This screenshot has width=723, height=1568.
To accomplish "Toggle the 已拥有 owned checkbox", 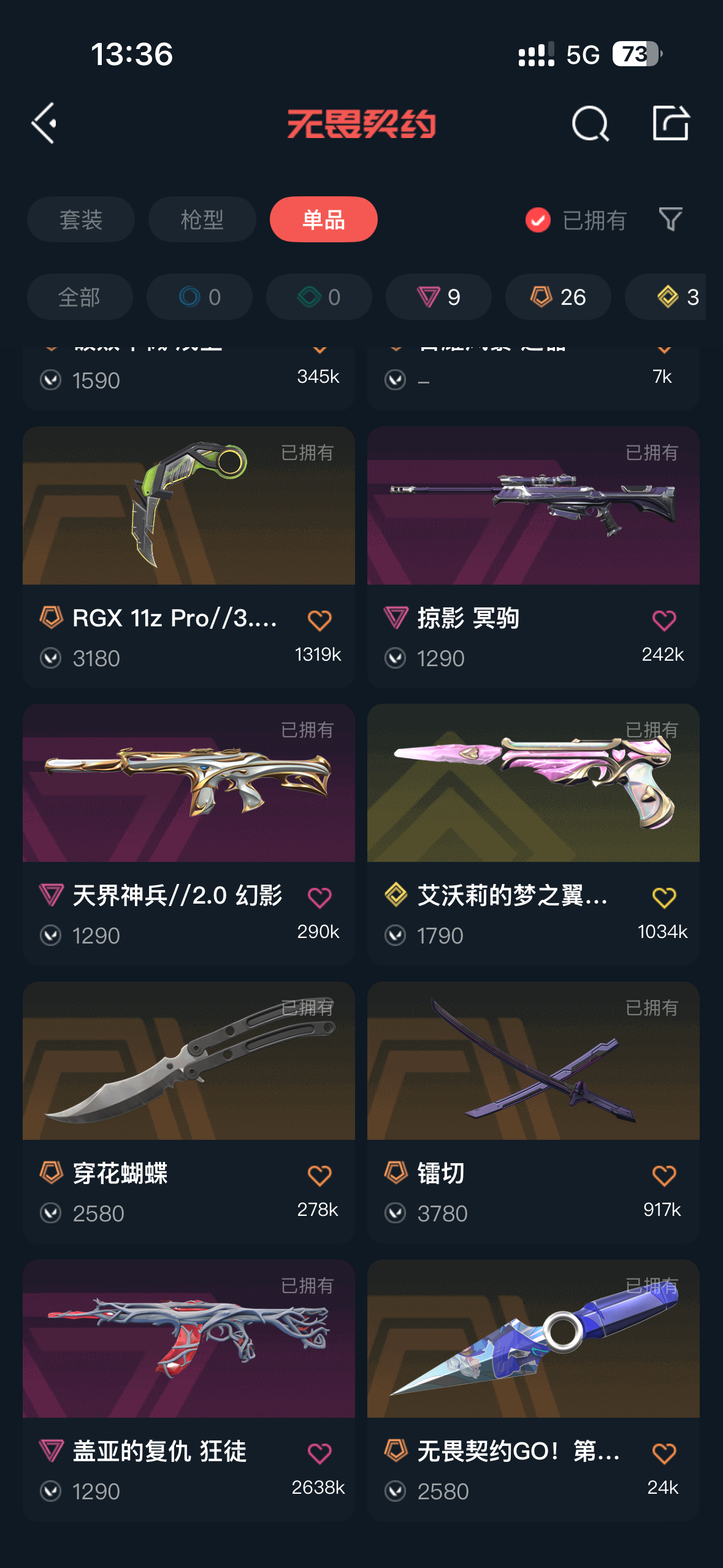I will (x=538, y=220).
